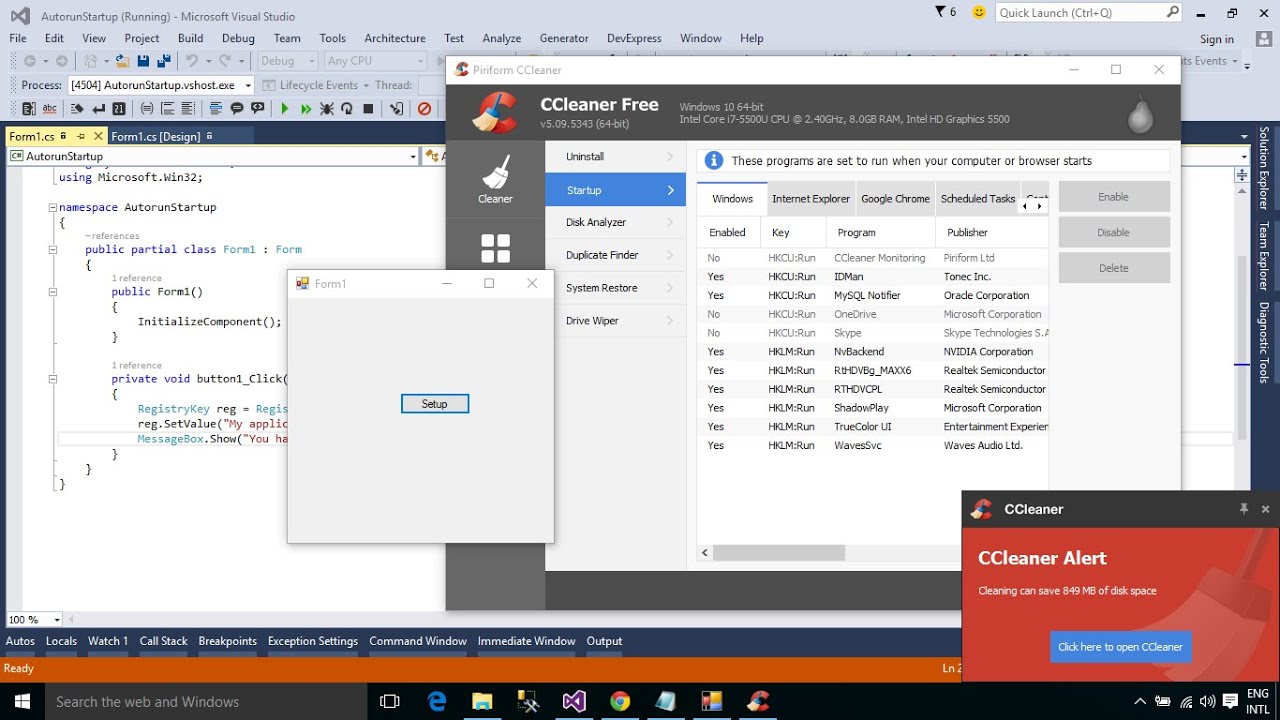This screenshot has width=1280, height=720.
Task: Click the account icon beside Sign in
Action: [x=1264, y=38]
